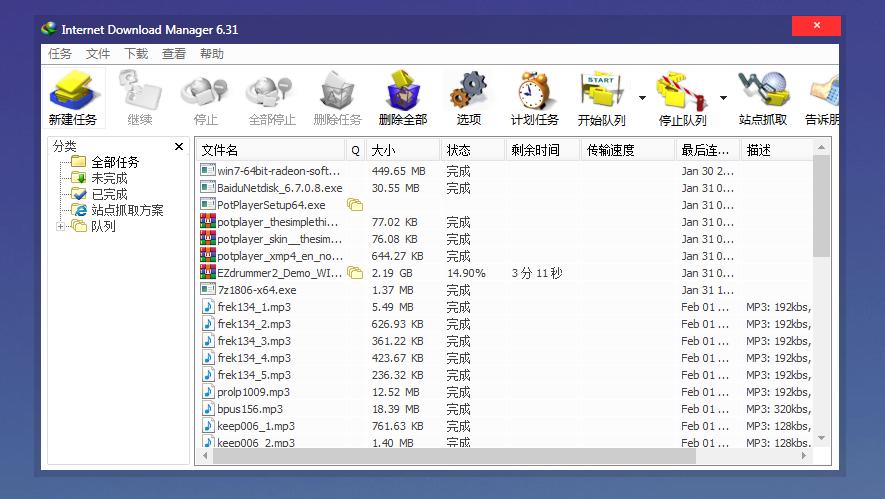Viewport: 885px width, 499px height.
Task: Click the 停止 stop toolbar icon
Action: click(205, 97)
